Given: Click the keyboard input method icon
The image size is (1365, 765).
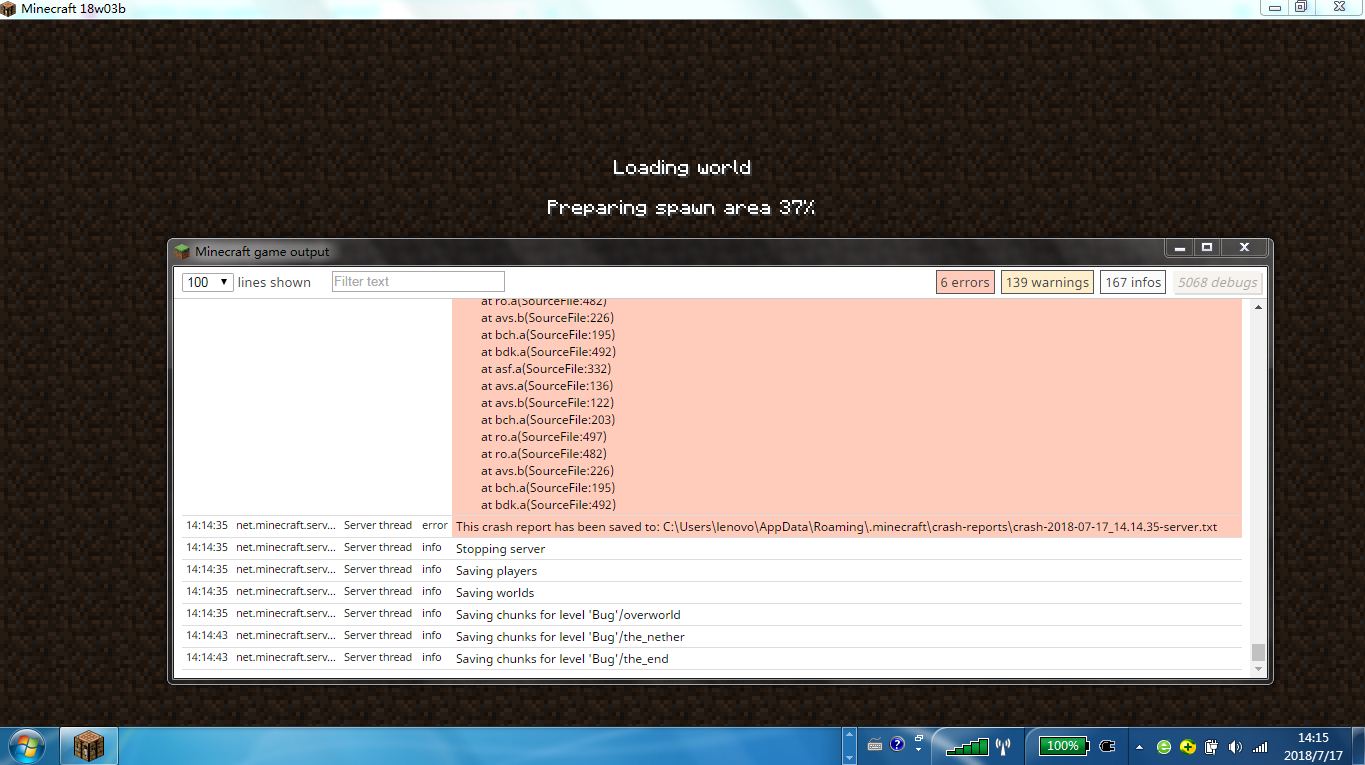Looking at the screenshot, I should (875, 745).
